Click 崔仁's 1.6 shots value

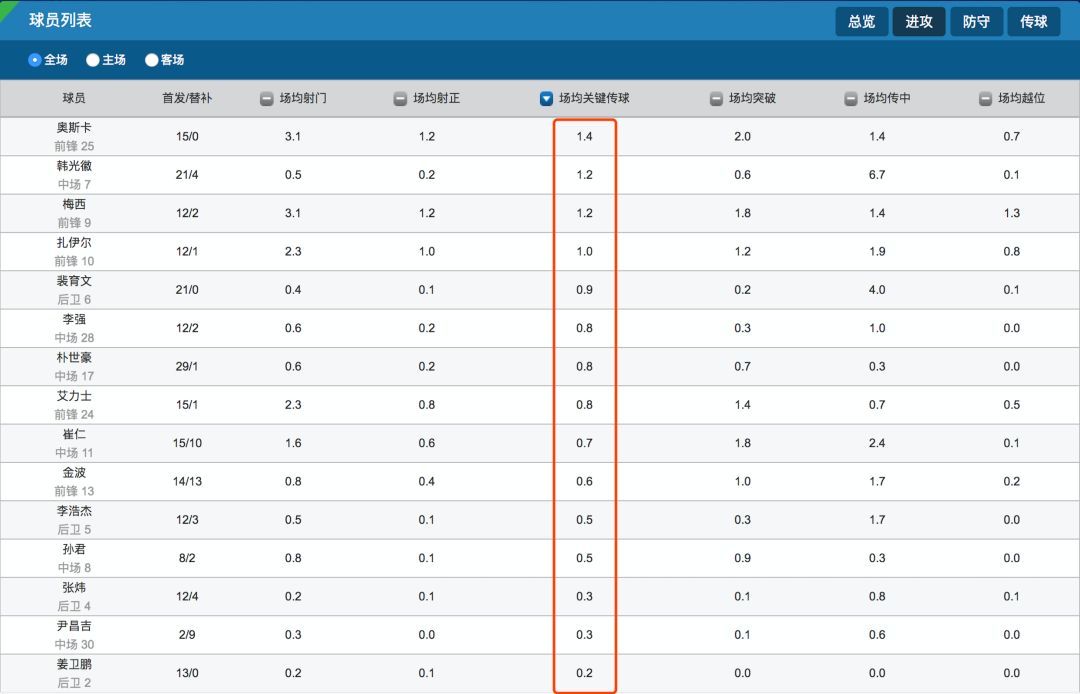click(293, 443)
